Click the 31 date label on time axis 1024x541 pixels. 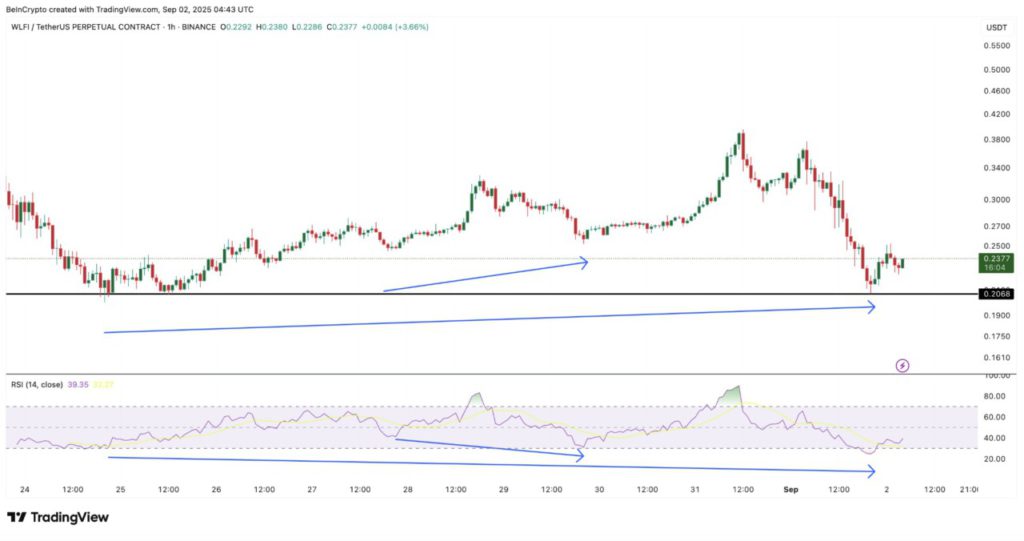pos(695,490)
